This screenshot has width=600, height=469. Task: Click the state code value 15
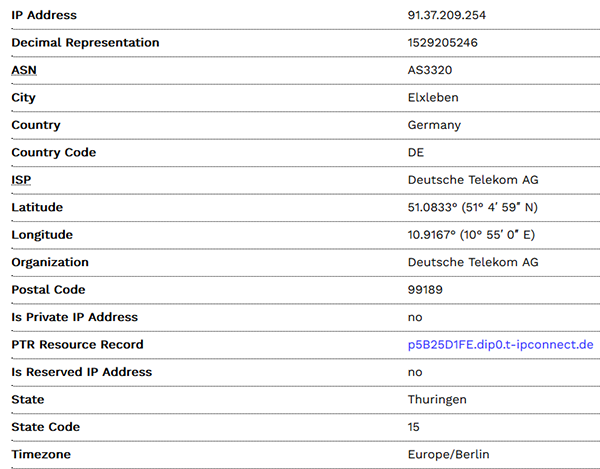pyautogui.click(x=414, y=427)
